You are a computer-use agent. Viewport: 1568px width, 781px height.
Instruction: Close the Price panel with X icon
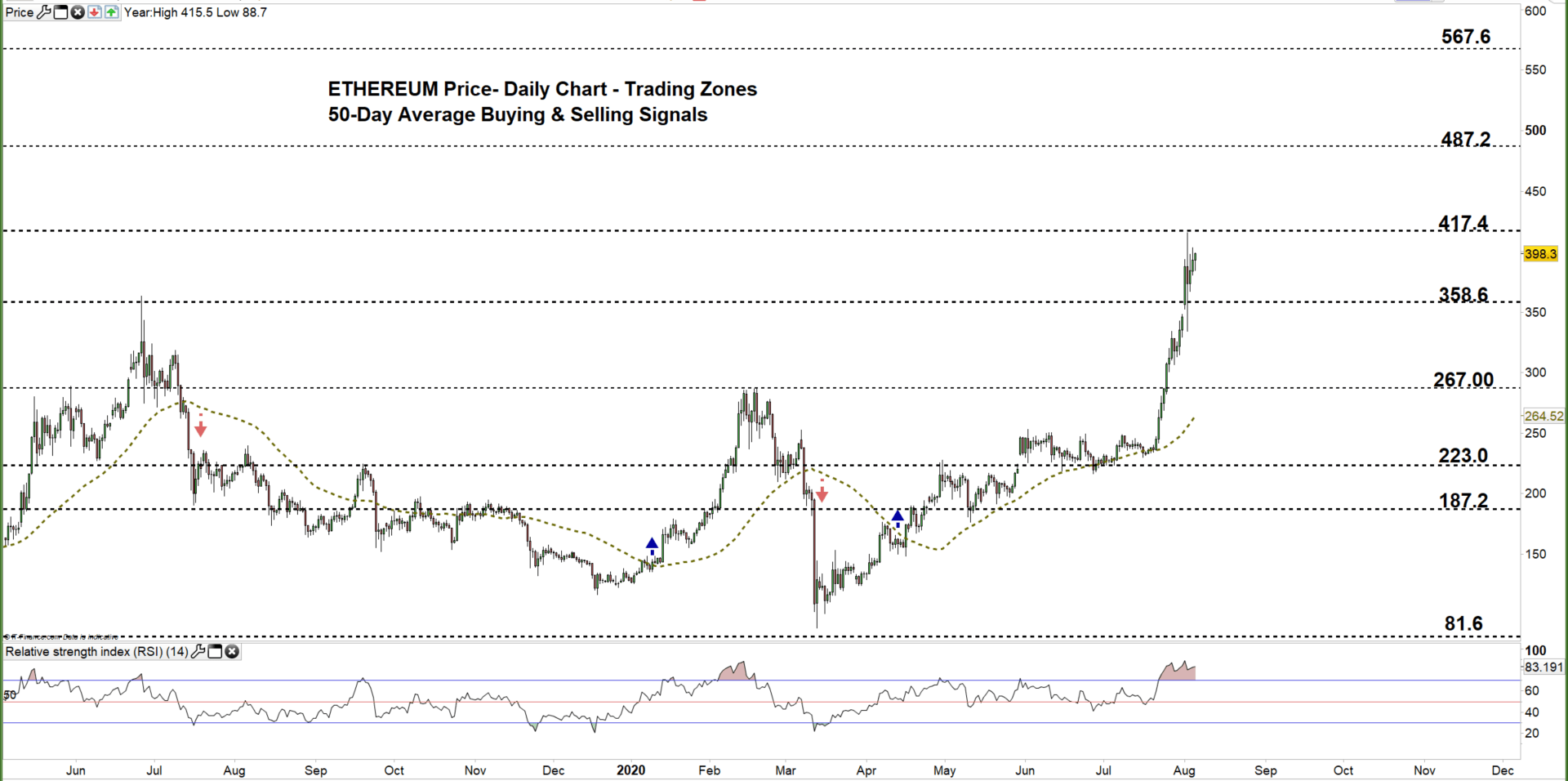[x=78, y=12]
